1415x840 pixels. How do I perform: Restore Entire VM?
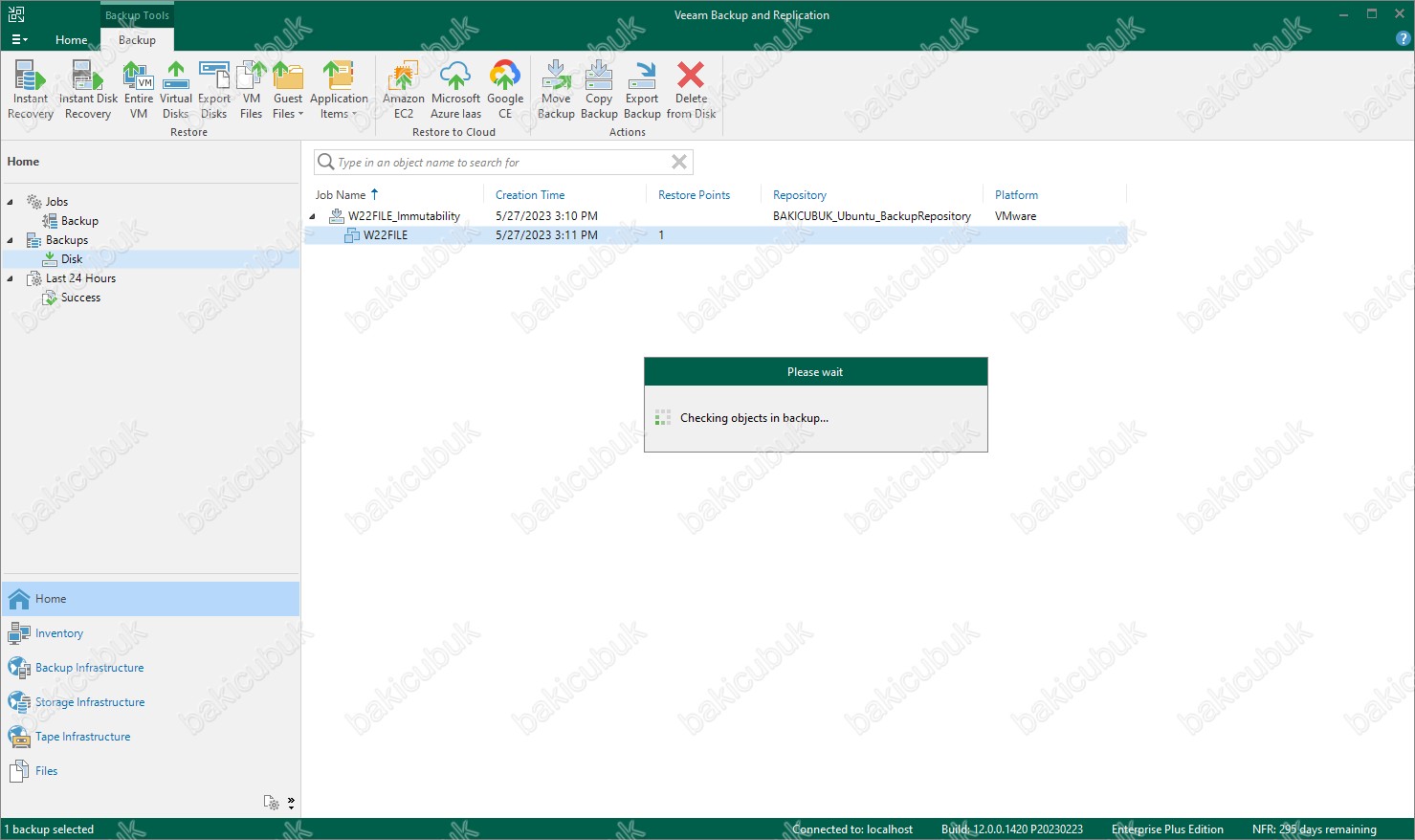(139, 90)
